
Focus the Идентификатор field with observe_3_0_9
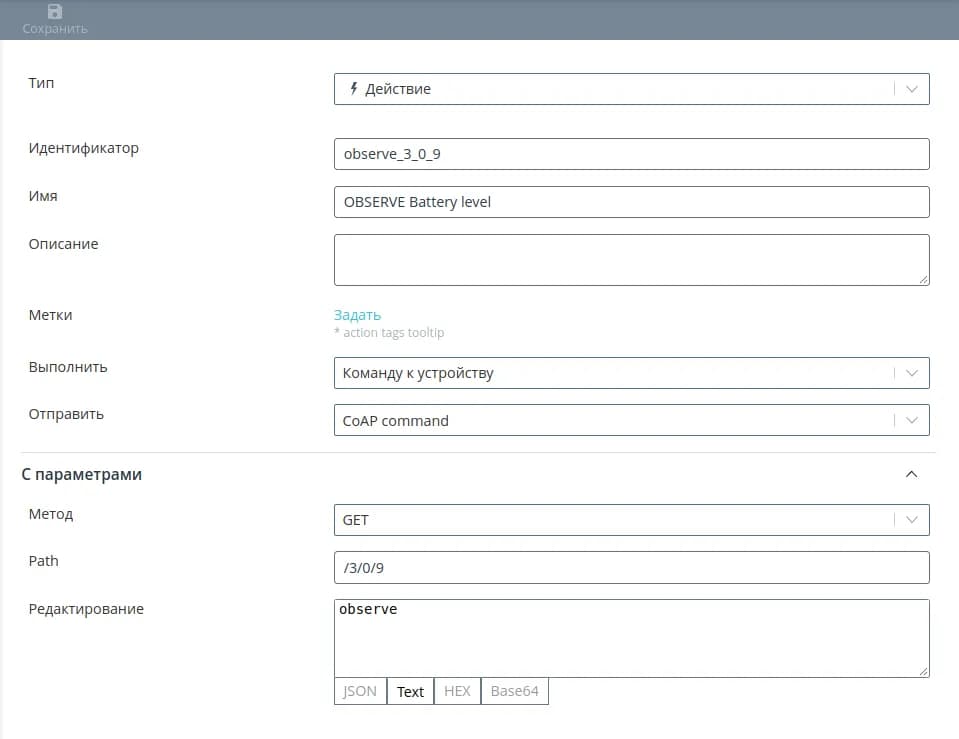coord(631,154)
